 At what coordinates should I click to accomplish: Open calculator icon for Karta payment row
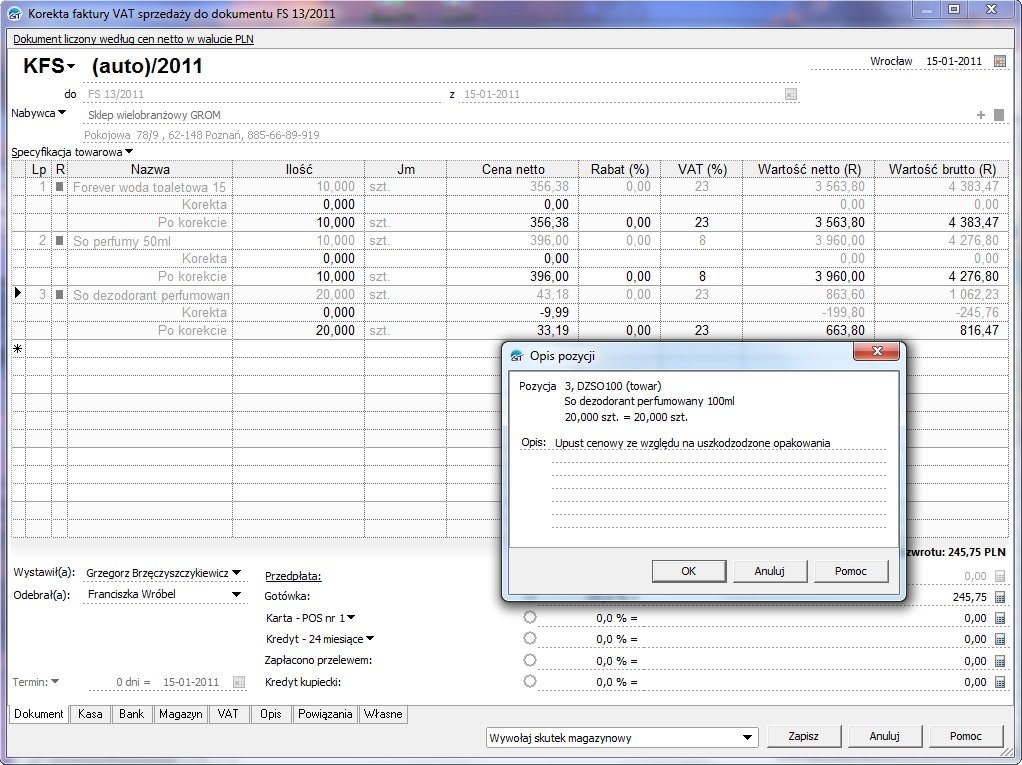(x=1000, y=618)
